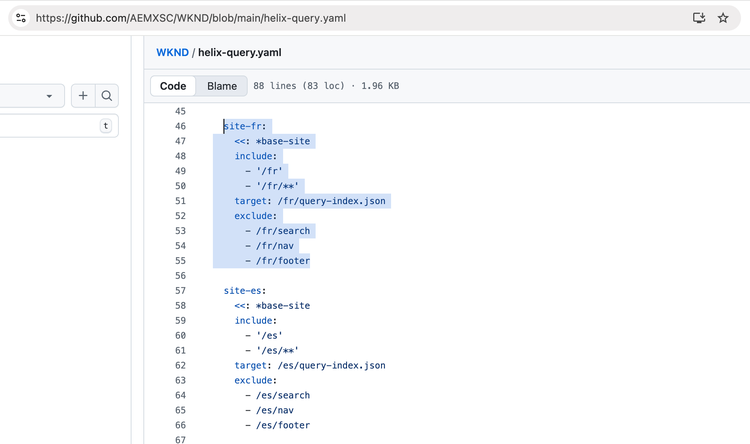Switch to the Code tab
This screenshot has height=444, width=750.
click(x=173, y=86)
